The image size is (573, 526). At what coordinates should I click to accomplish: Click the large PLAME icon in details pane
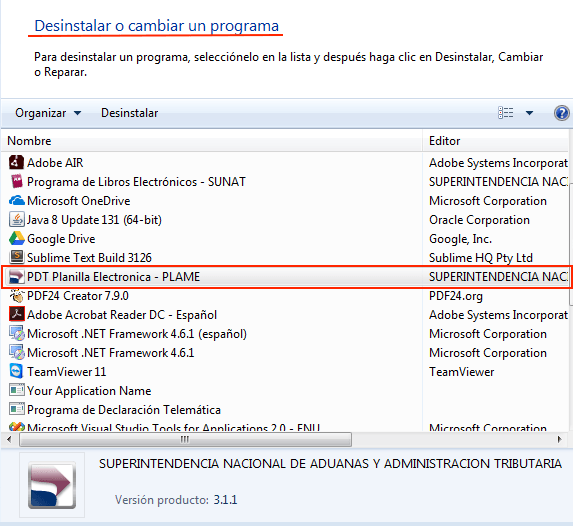[52, 485]
